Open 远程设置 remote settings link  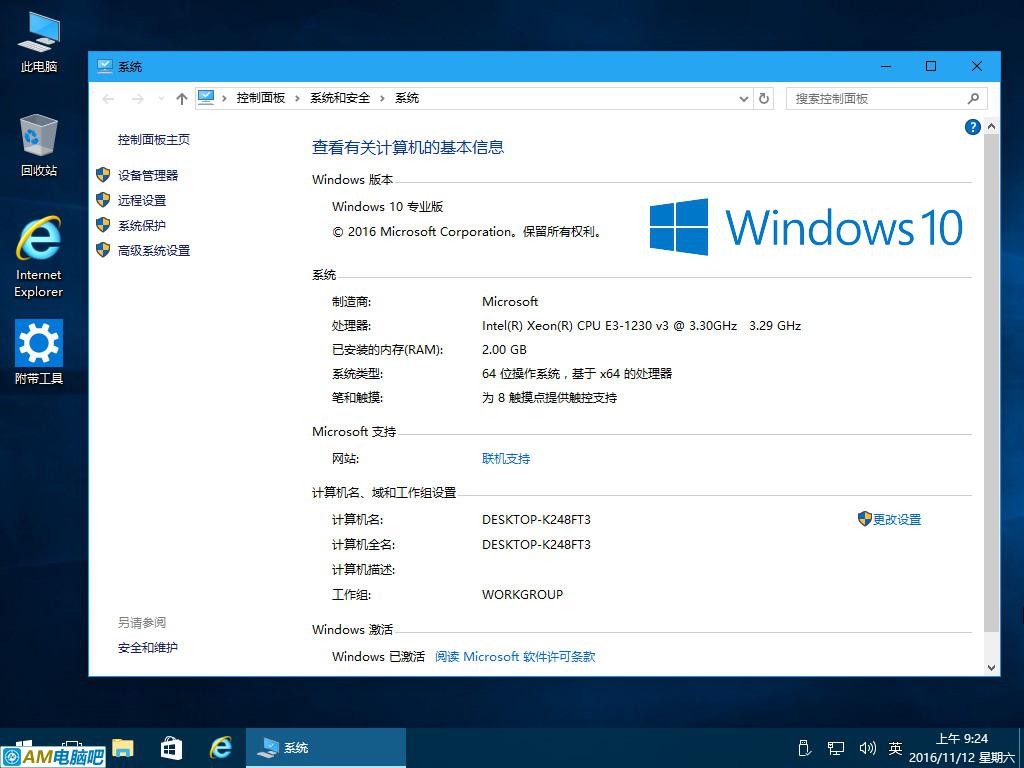[142, 200]
